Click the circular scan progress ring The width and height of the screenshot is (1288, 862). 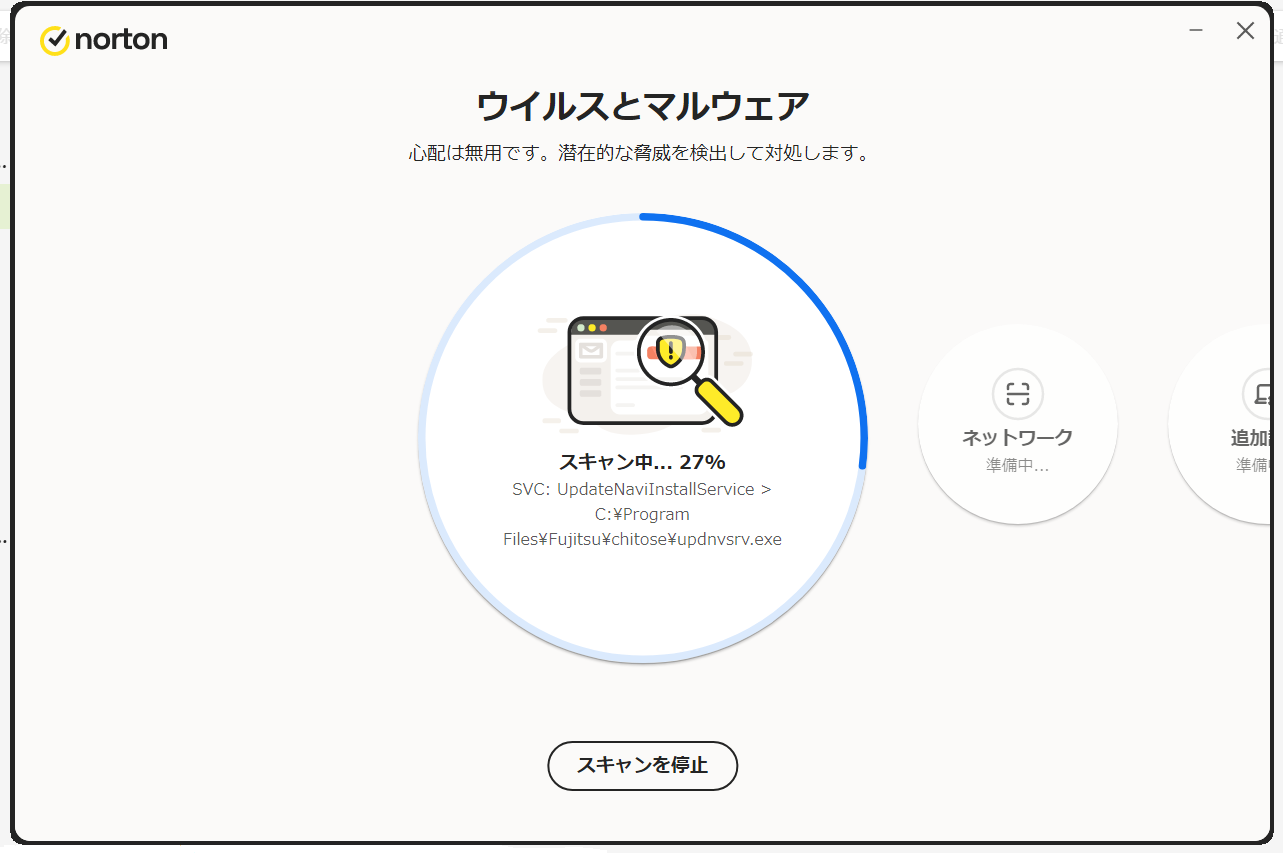(642, 437)
